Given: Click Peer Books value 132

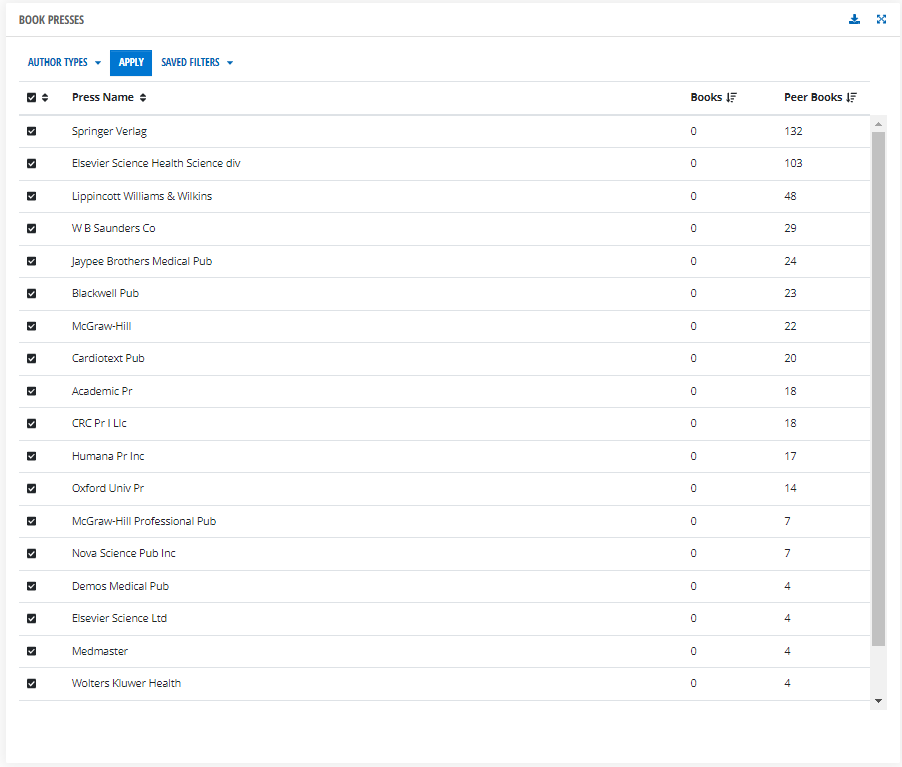Looking at the screenshot, I should 793,131.
